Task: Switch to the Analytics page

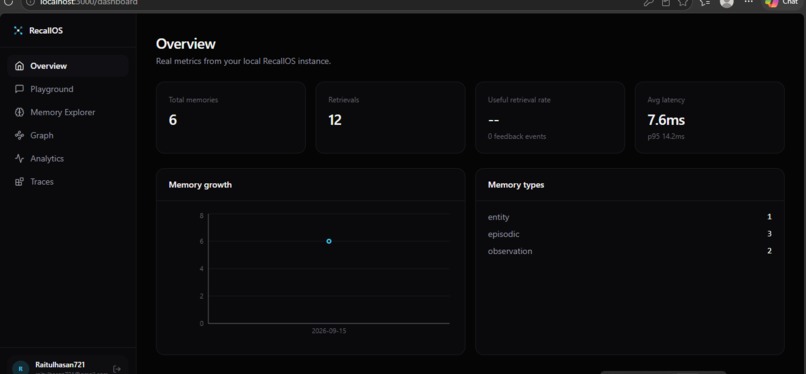Action: point(68,158)
